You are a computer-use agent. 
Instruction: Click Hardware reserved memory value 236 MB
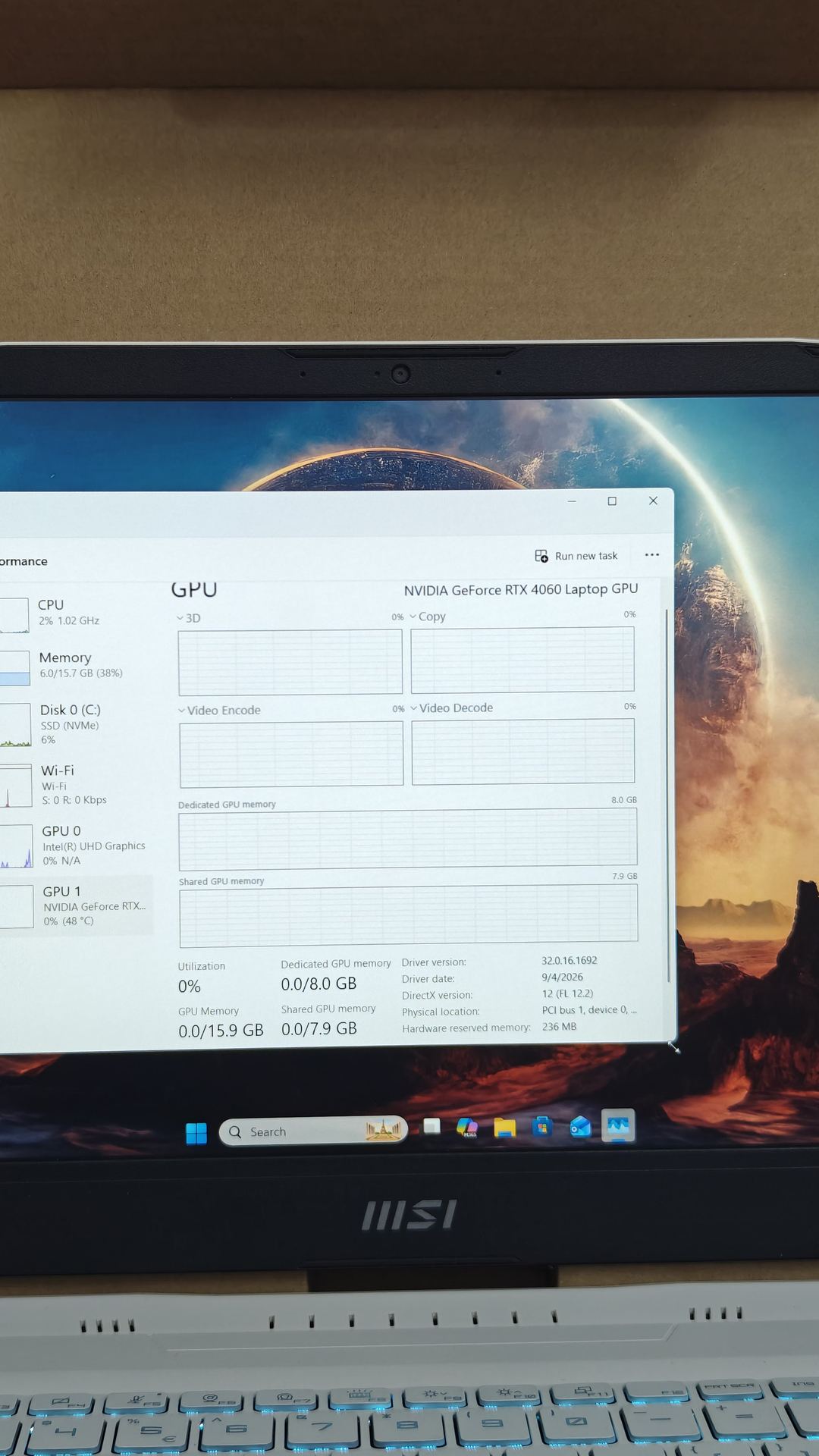[x=559, y=1026]
